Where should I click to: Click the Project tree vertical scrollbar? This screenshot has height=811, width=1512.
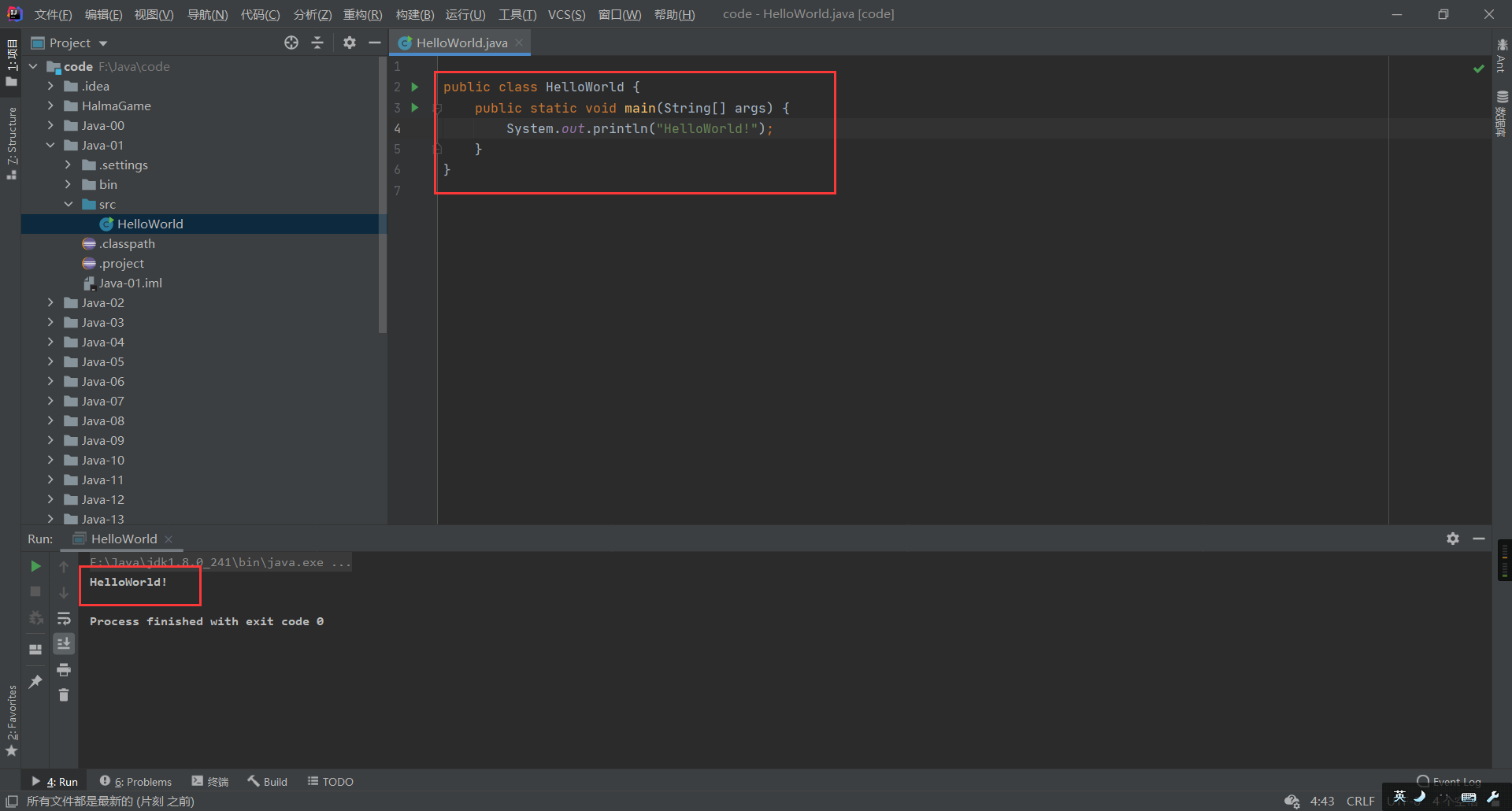[383, 195]
